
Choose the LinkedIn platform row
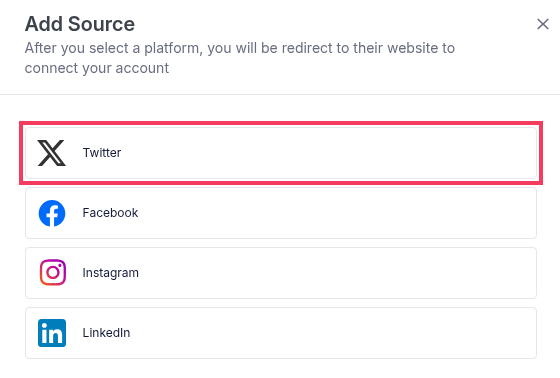(281, 333)
